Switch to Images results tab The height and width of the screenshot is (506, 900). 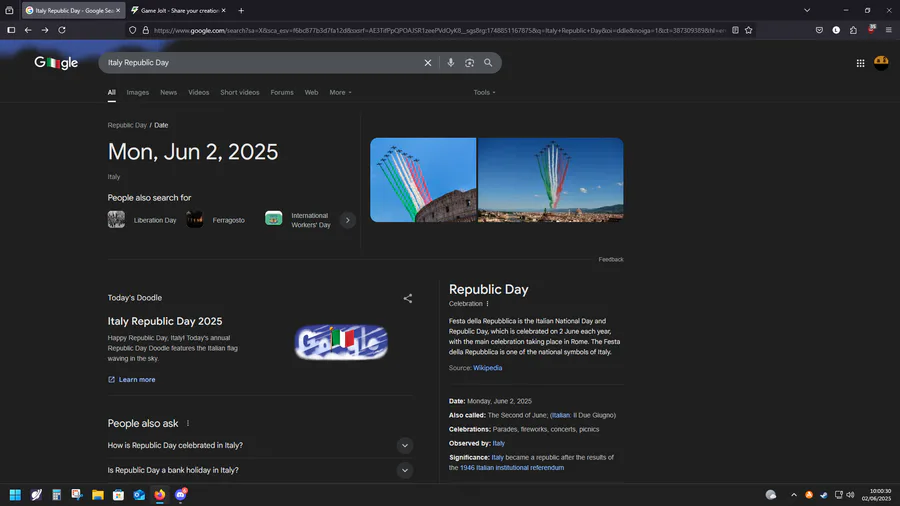pos(138,92)
